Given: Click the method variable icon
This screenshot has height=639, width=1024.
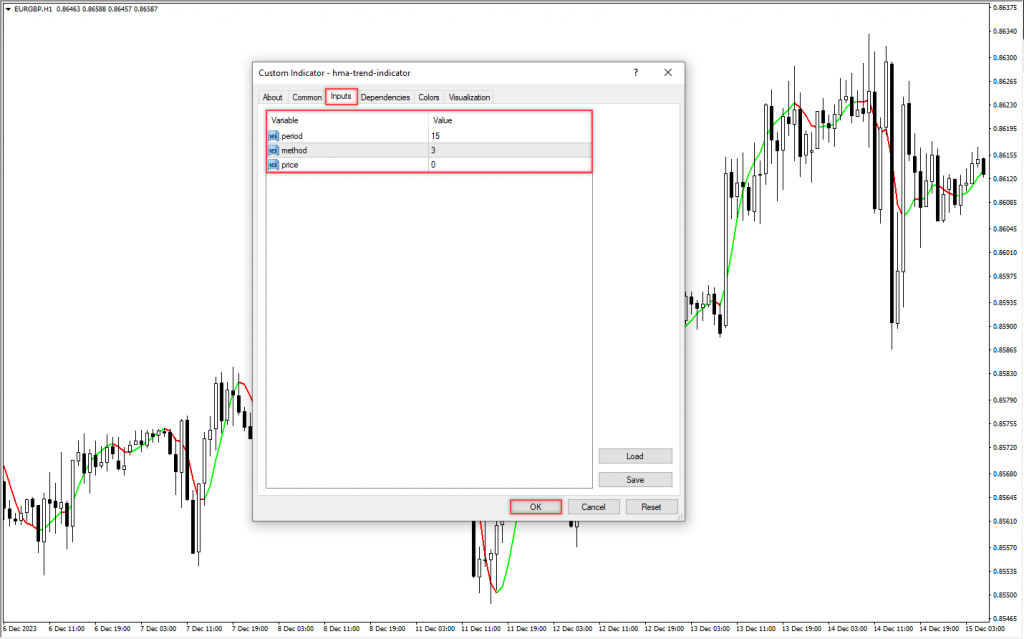Looking at the screenshot, I should 274,150.
